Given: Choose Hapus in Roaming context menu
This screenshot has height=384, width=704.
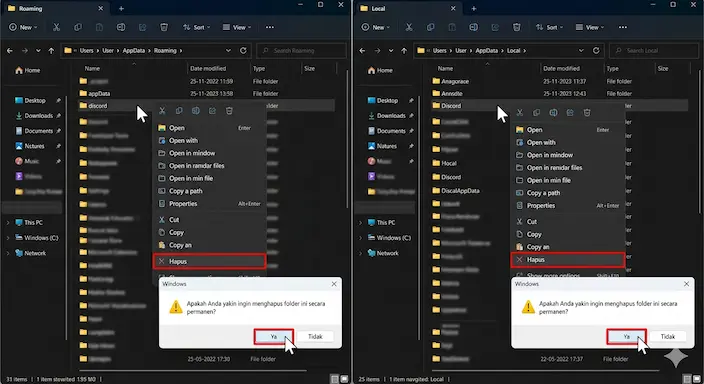Looking at the screenshot, I should click(x=209, y=261).
